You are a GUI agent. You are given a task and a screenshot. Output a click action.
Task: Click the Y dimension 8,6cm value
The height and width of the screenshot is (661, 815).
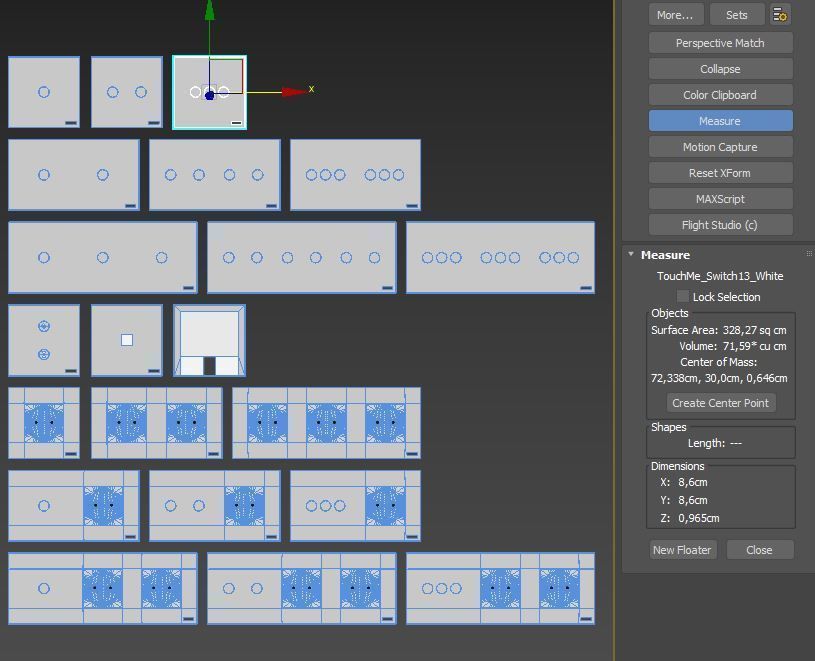click(x=693, y=500)
